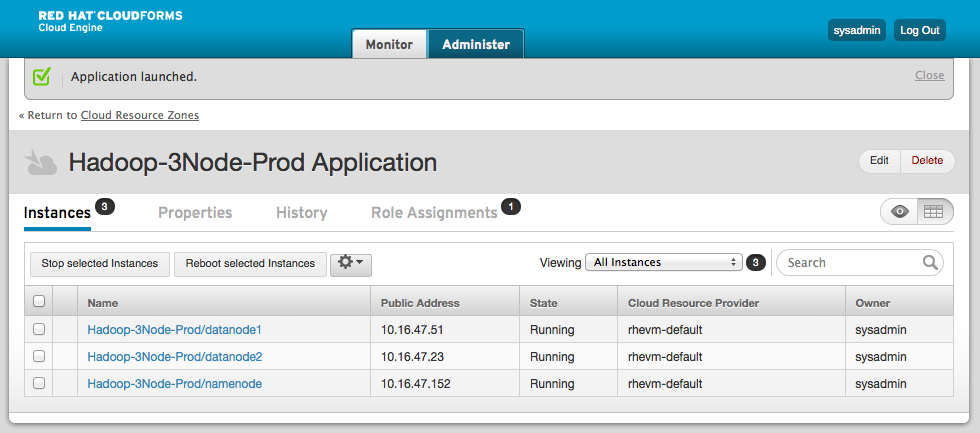This screenshot has width=980, height=433.
Task: Open the All Instances viewing dropdown
Action: 662,263
